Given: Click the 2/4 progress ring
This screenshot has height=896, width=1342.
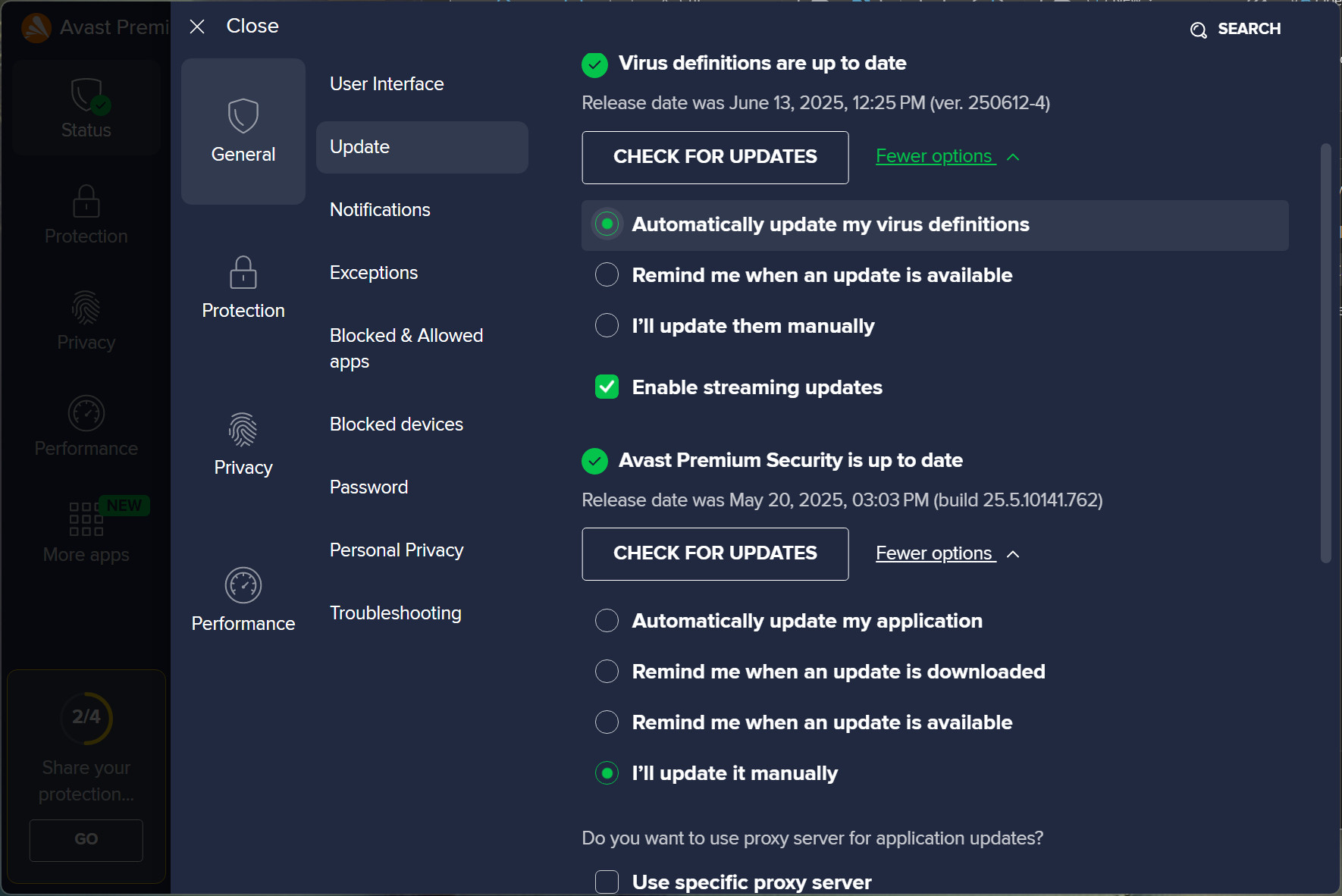Looking at the screenshot, I should (86, 717).
